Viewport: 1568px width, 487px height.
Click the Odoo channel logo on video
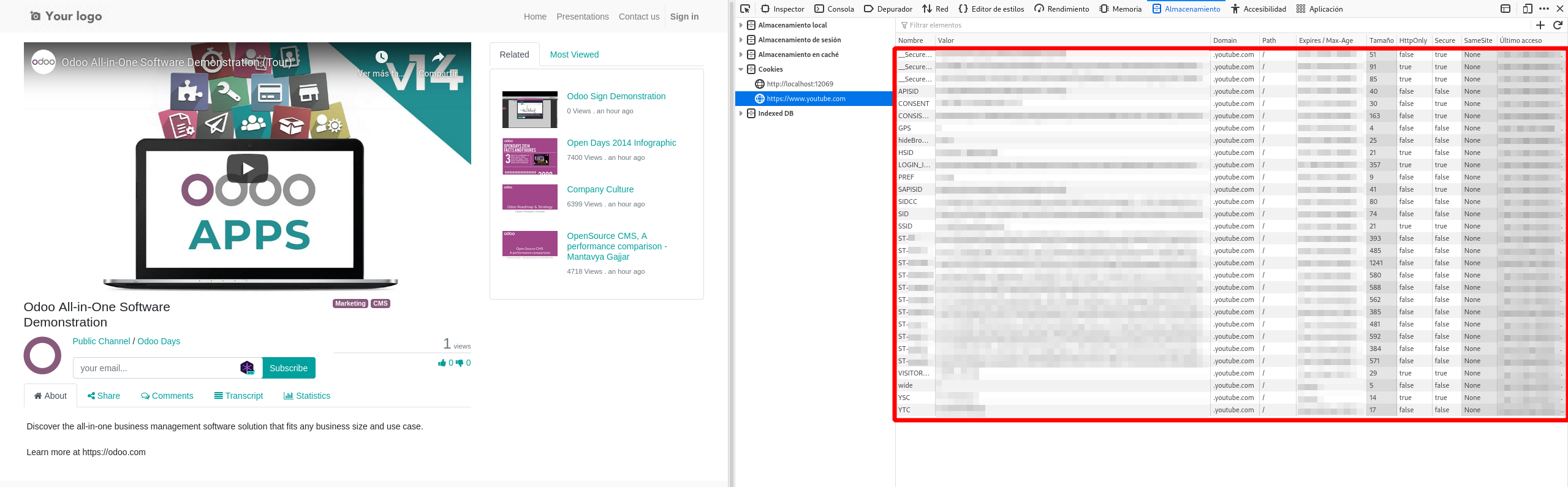[44, 62]
